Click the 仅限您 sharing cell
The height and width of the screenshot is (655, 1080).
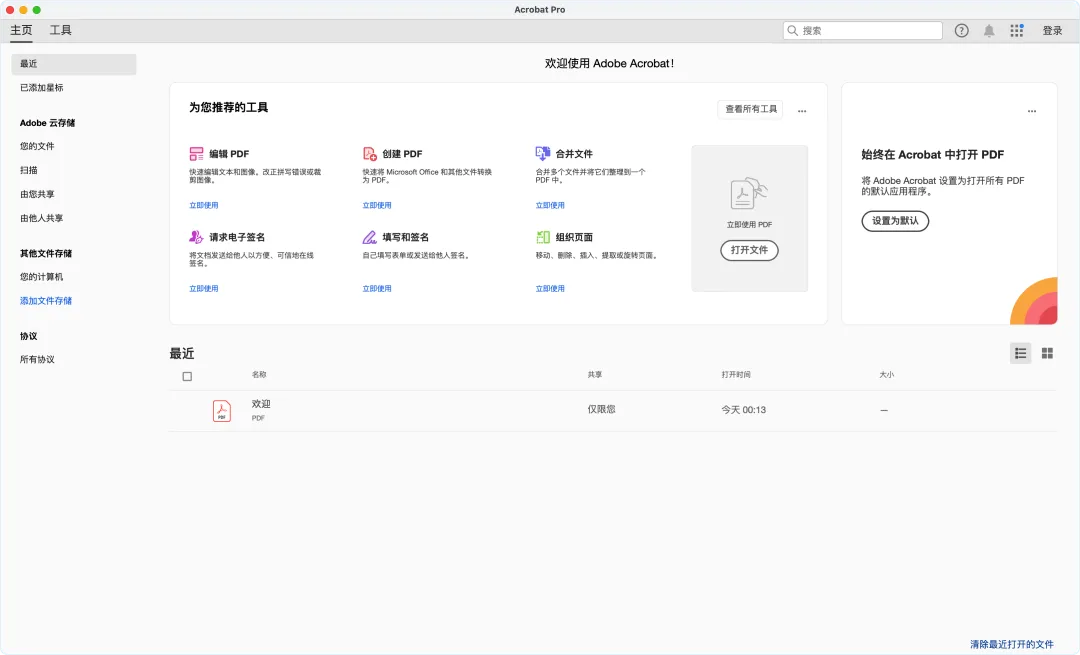[601, 409]
